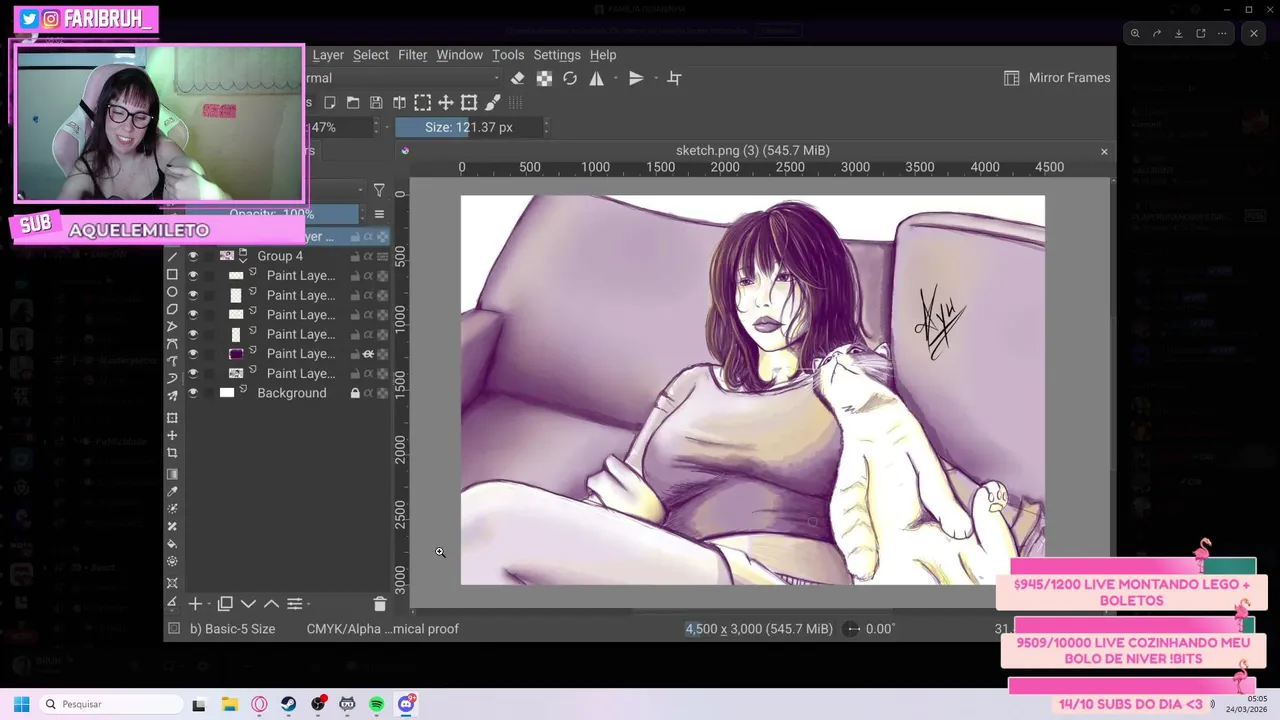The image size is (1280, 720).
Task: Open the add layer type dropdown arrow
Action: (210, 604)
